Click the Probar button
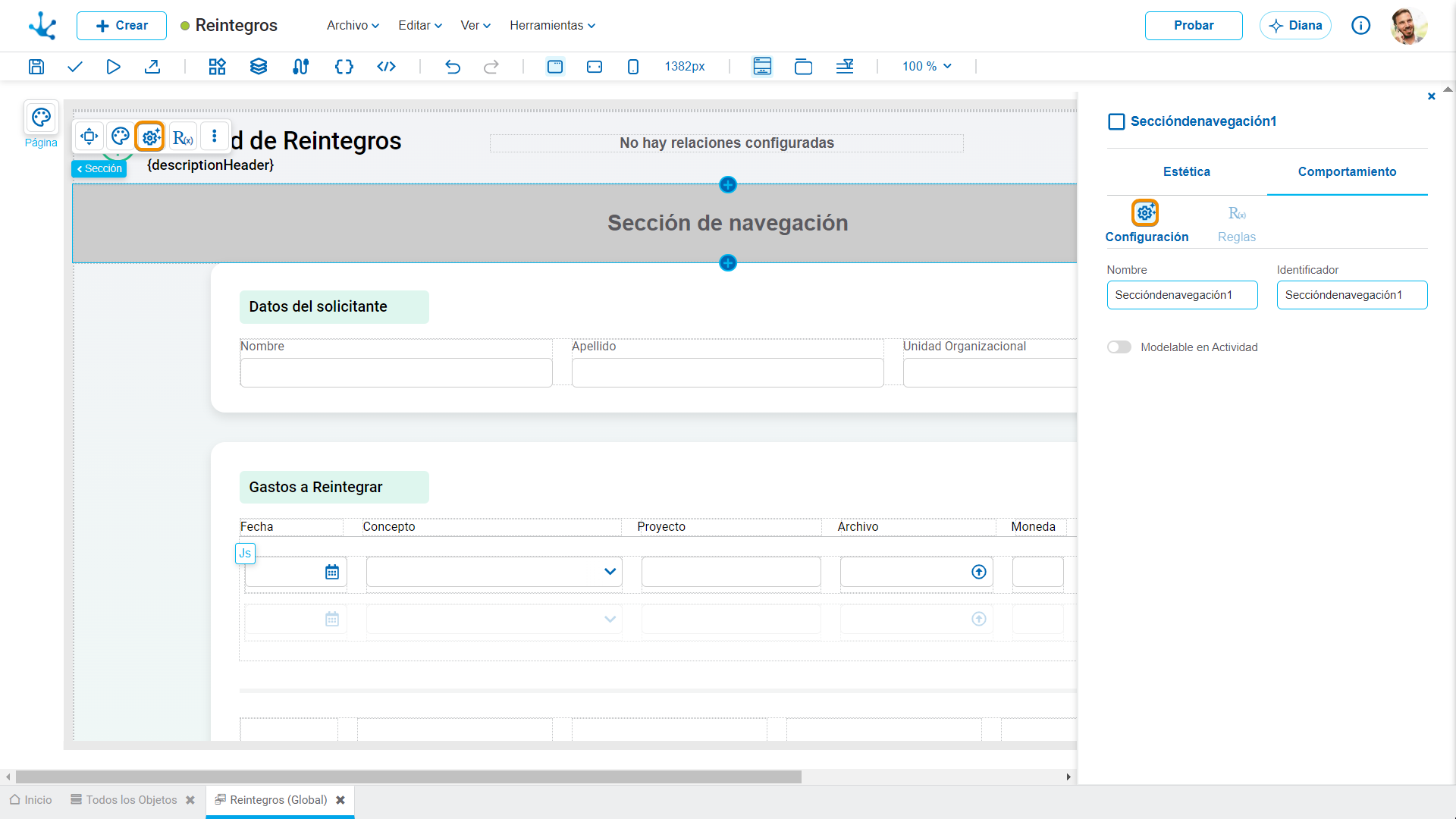This screenshot has width=1456, height=819. click(1194, 26)
